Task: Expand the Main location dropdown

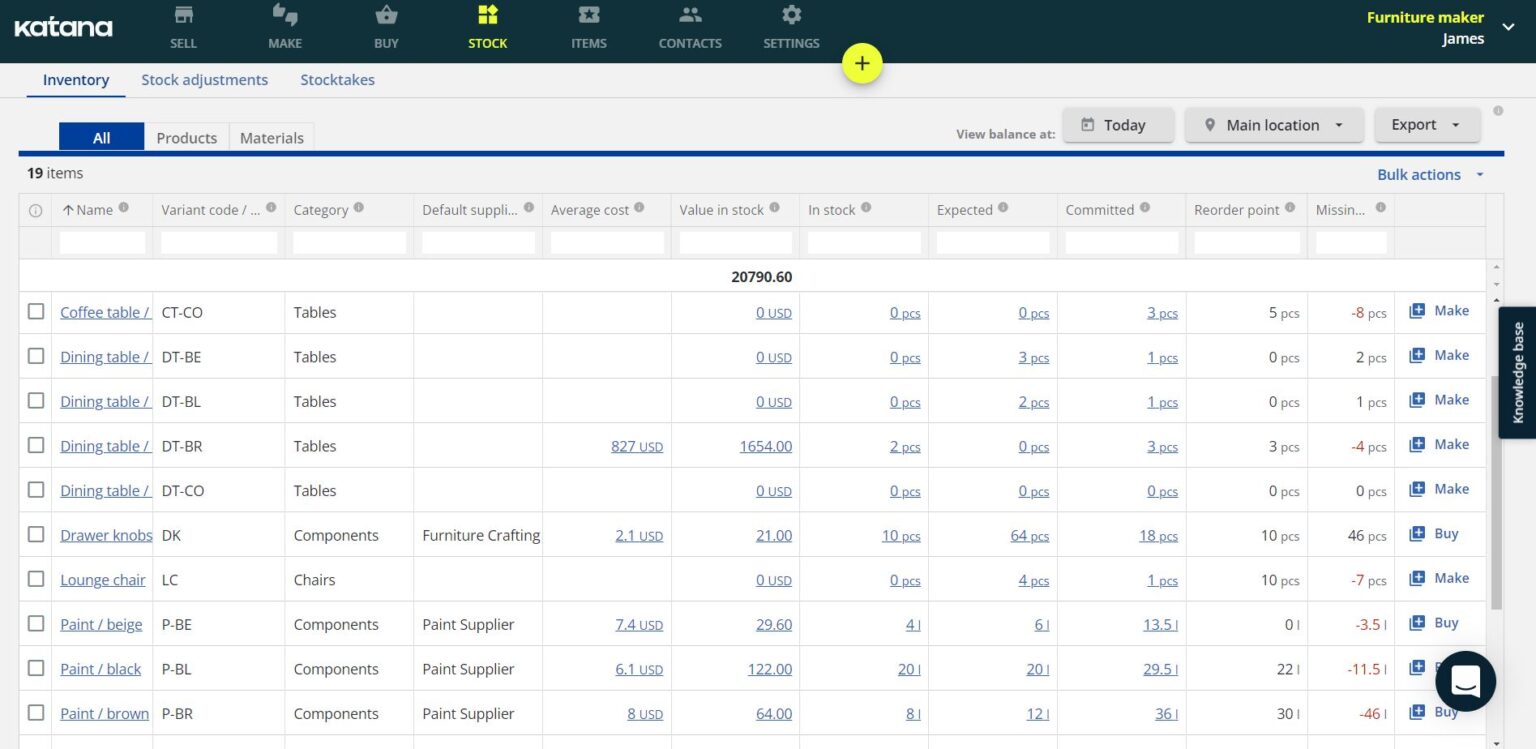Action: click(1274, 125)
